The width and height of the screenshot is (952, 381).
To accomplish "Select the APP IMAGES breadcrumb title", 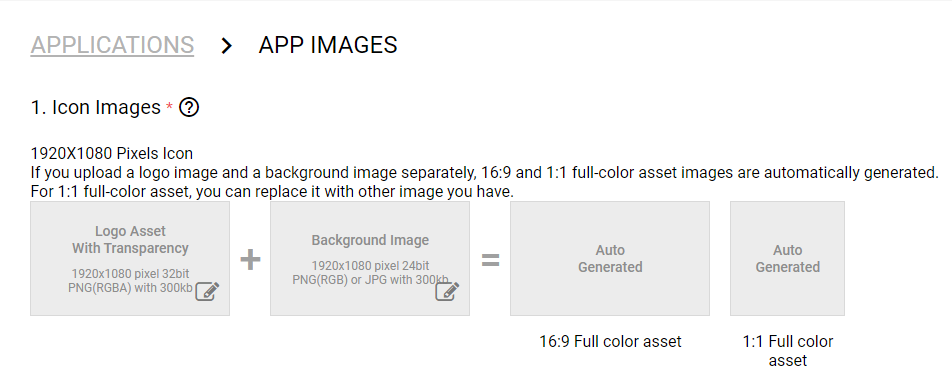I will tap(328, 46).
